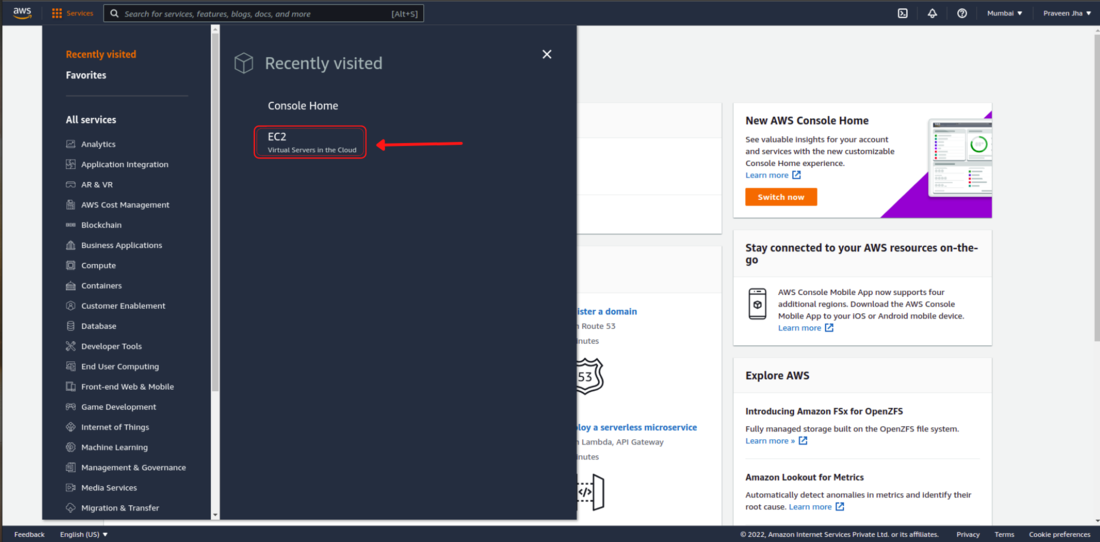Image resolution: width=1100 pixels, height=542 pixels.
Task: Click the mobile app phone icon
Action: pos(757,304)
